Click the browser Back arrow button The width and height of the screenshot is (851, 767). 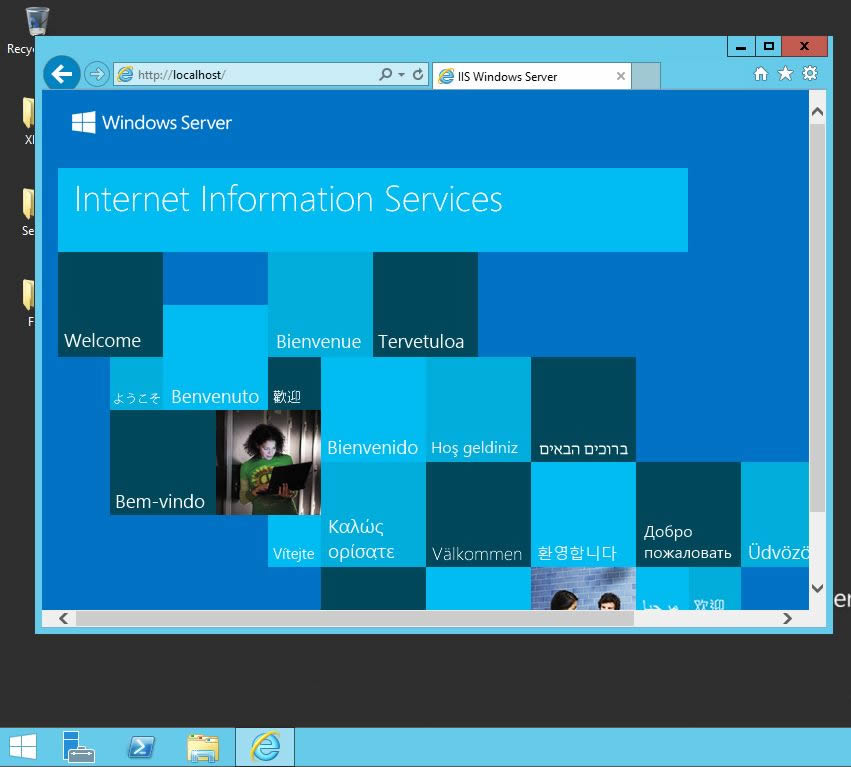coord(62,73)
